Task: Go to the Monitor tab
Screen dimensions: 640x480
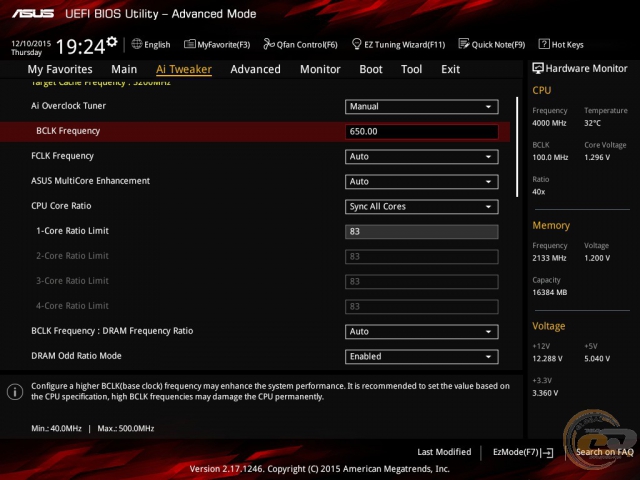Action: click(320, 69)
